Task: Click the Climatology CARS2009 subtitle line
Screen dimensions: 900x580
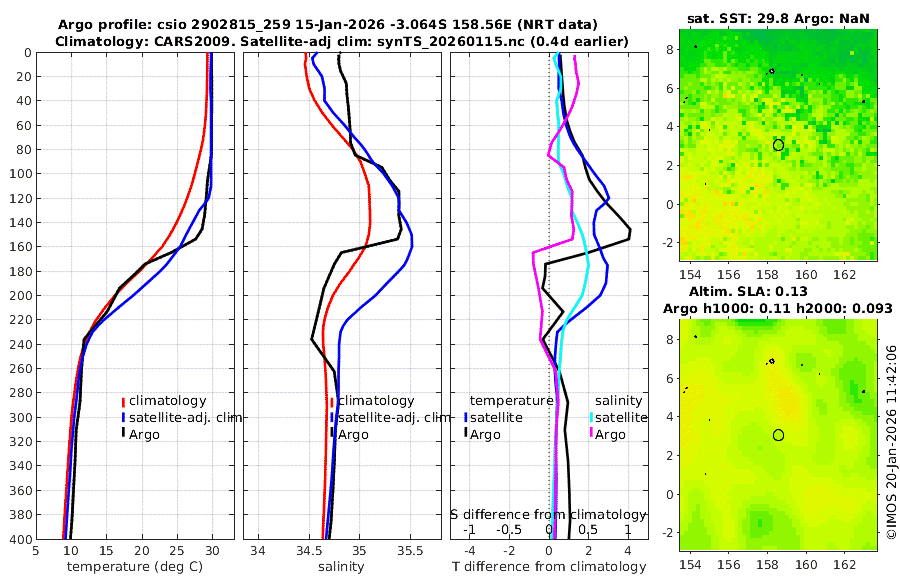Action: (x=342, y=42)
